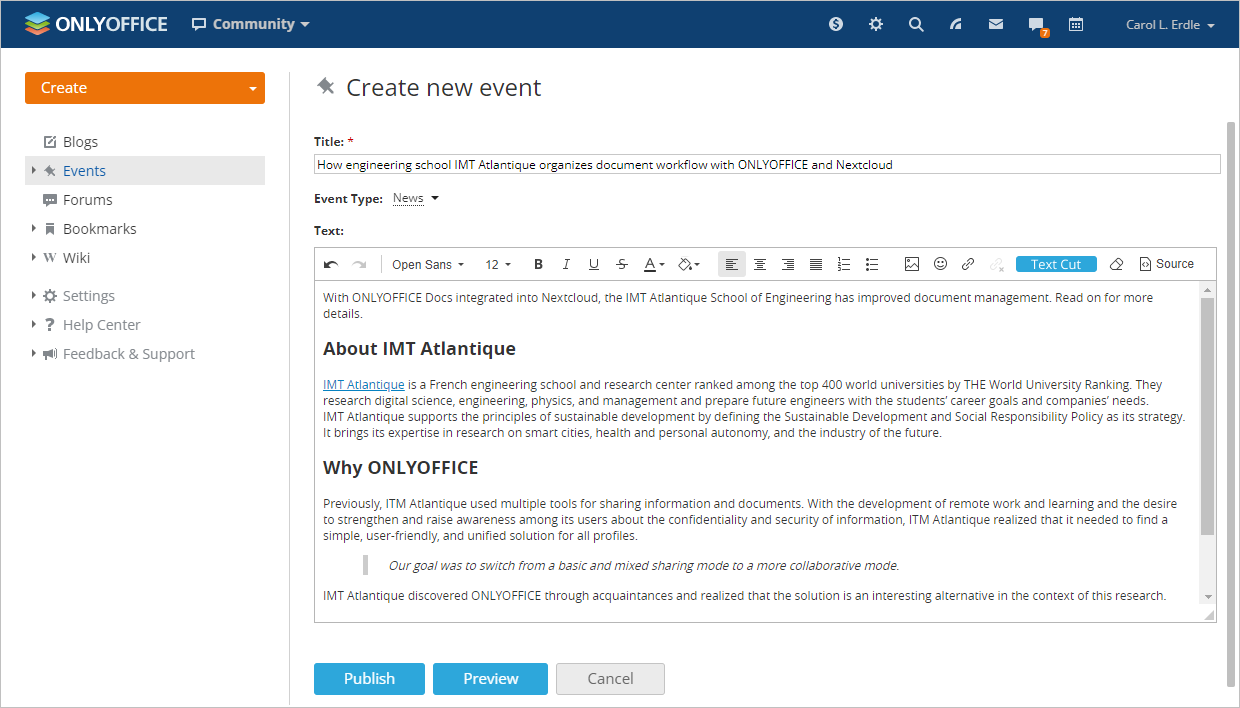1240x708 pixels.
Task: Open Forums in the sidebar
Action: pyautogui.click(x=87, y=200)
